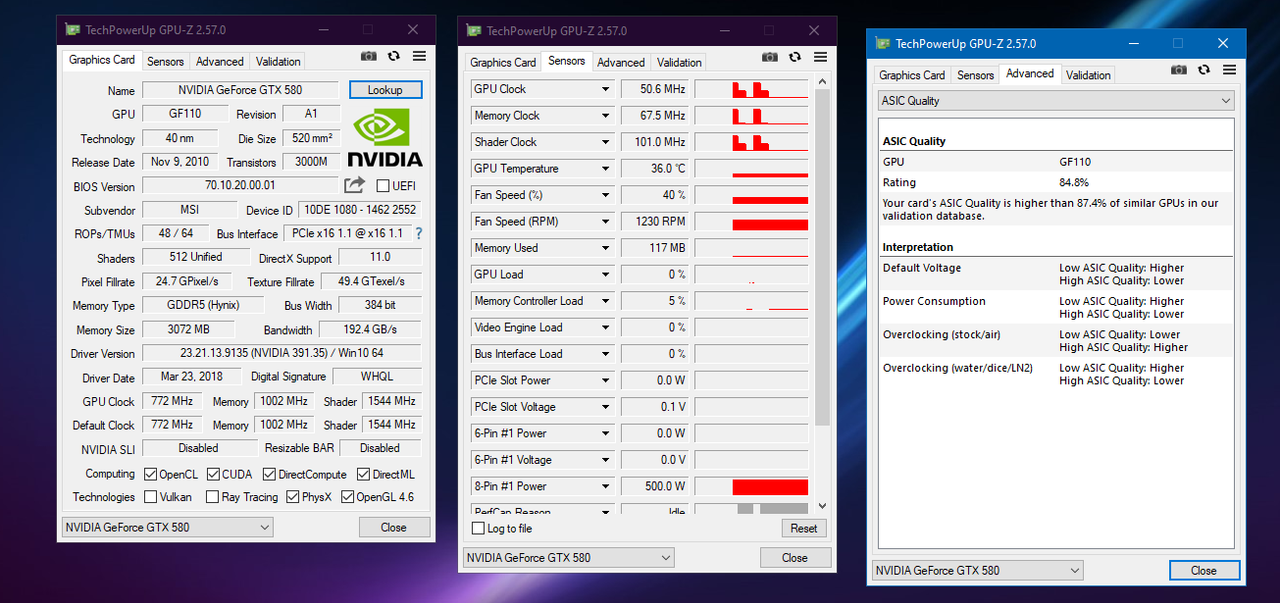The image size is (1280, 603).
Task: Click the Driver Version field
Action: [282, 353]
